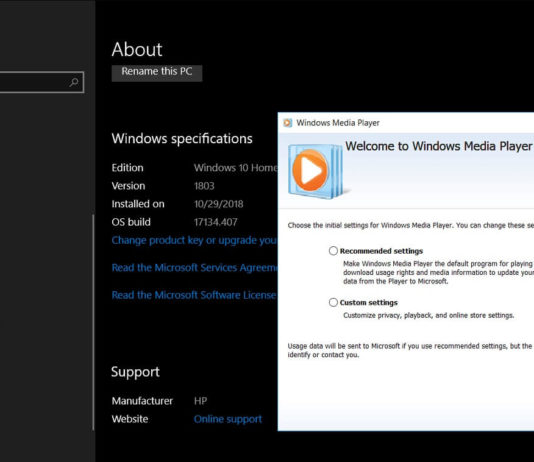The width and height of the screenshot is (534, 462).
Task: Click the Manufacturer label under Support
Action: 142,401
